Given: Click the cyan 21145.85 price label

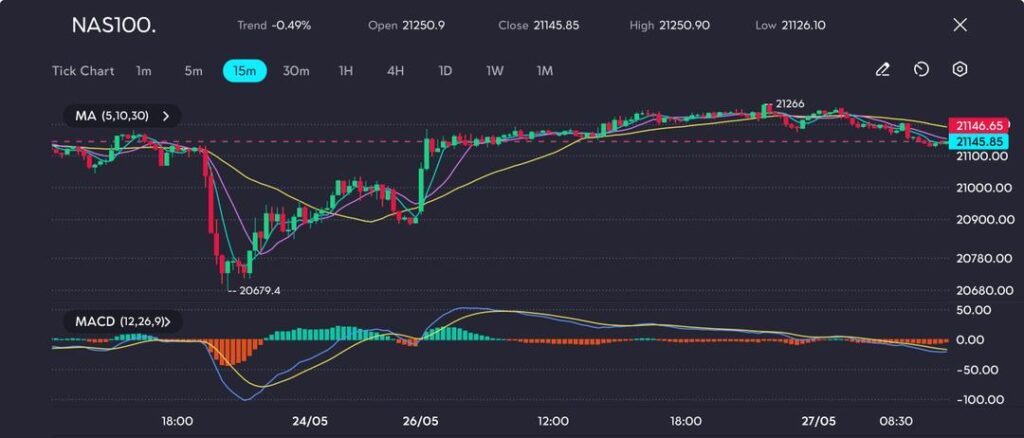Looking at the screenshot, I should 978,142.
